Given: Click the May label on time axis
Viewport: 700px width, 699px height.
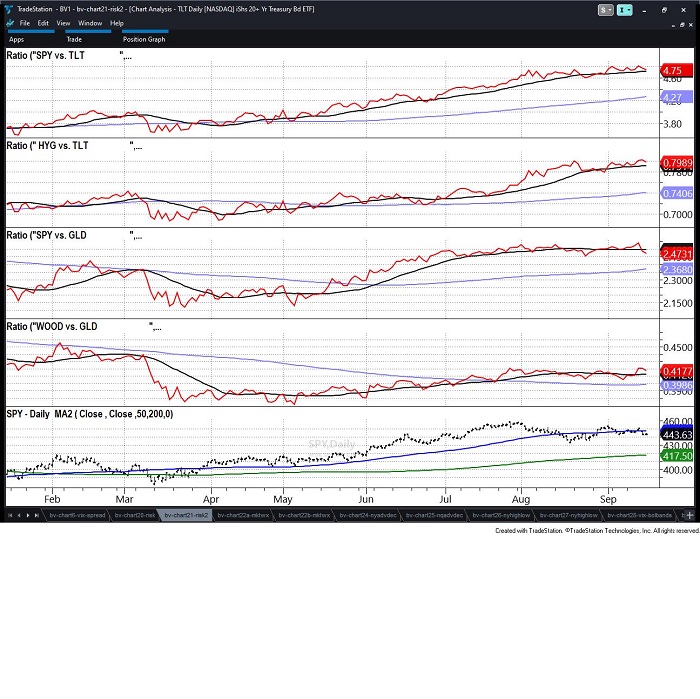Looking at the screenshot, I should [283, 499].
